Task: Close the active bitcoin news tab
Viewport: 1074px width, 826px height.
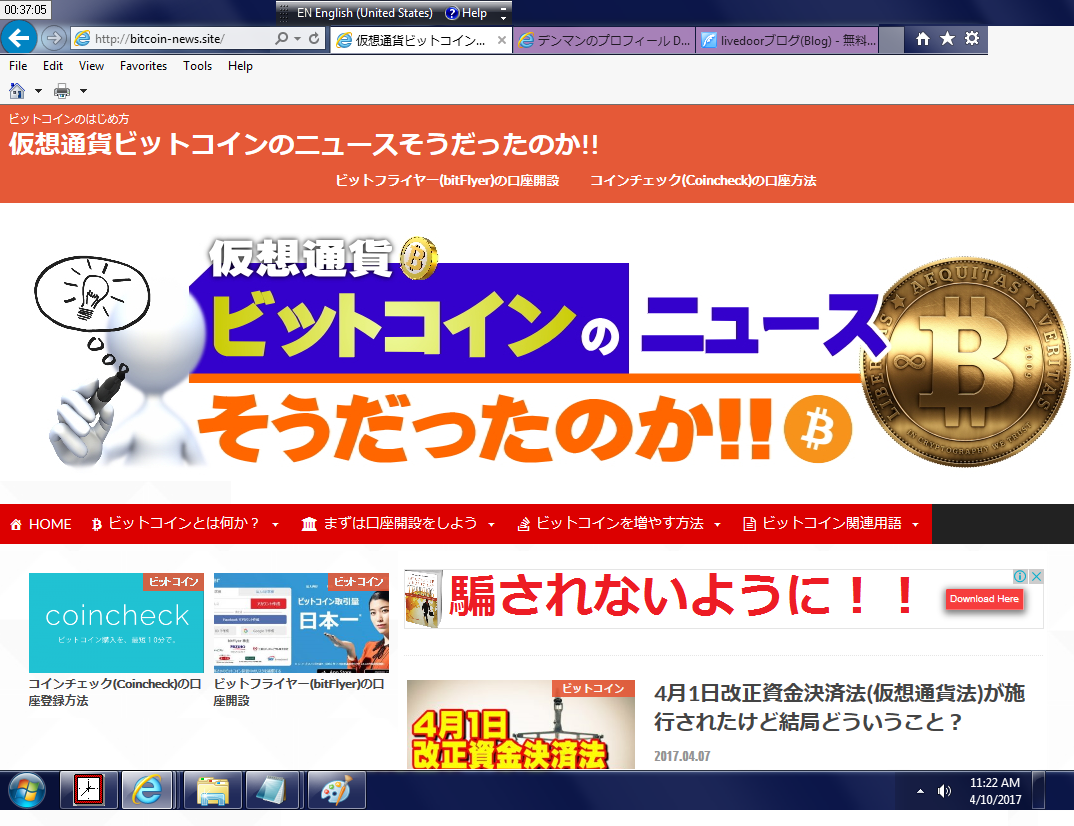Action: tap(502, 40)
